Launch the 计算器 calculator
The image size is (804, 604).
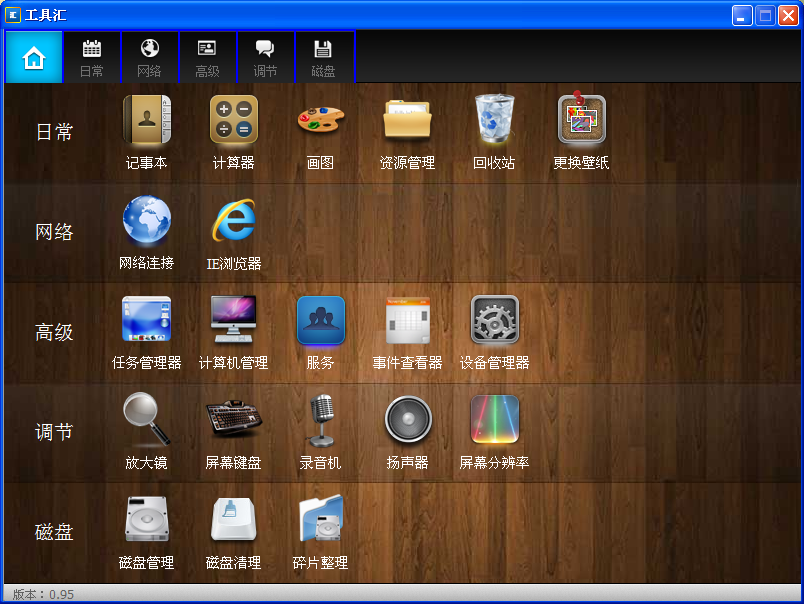234,119
